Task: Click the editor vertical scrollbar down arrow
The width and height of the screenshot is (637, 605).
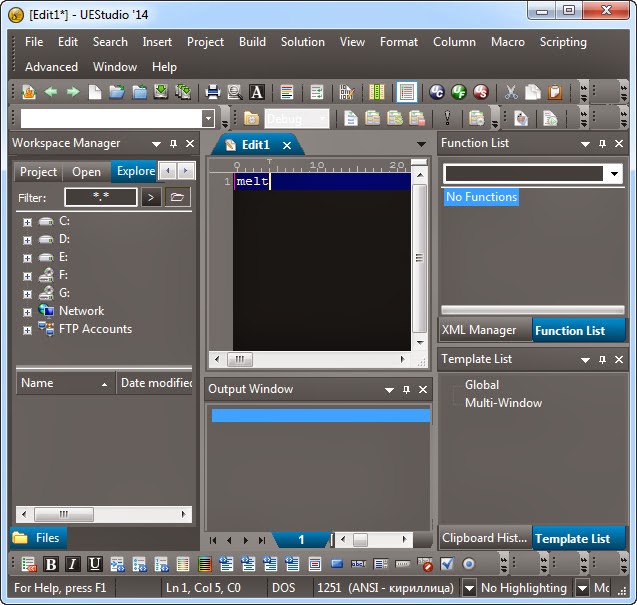Action: coord(420,342)
